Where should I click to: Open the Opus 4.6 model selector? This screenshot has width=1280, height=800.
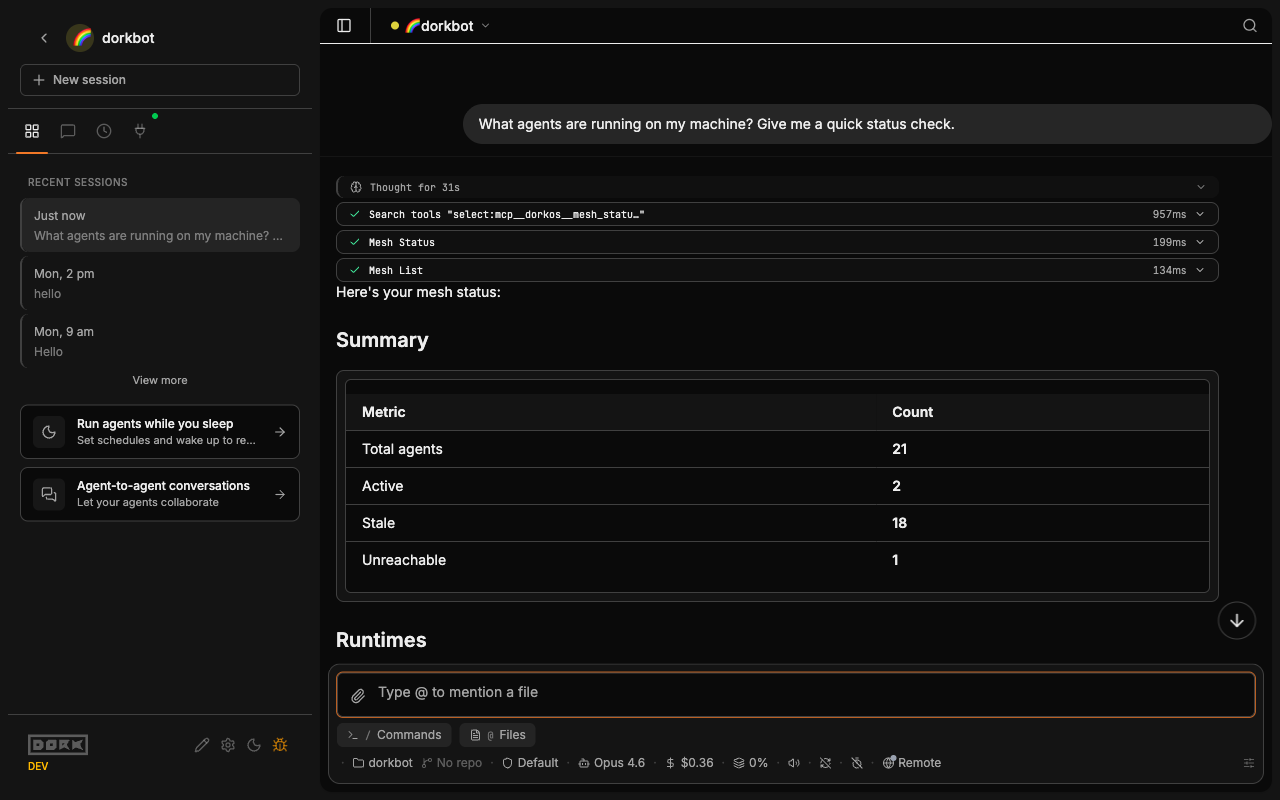coord(612,763)
